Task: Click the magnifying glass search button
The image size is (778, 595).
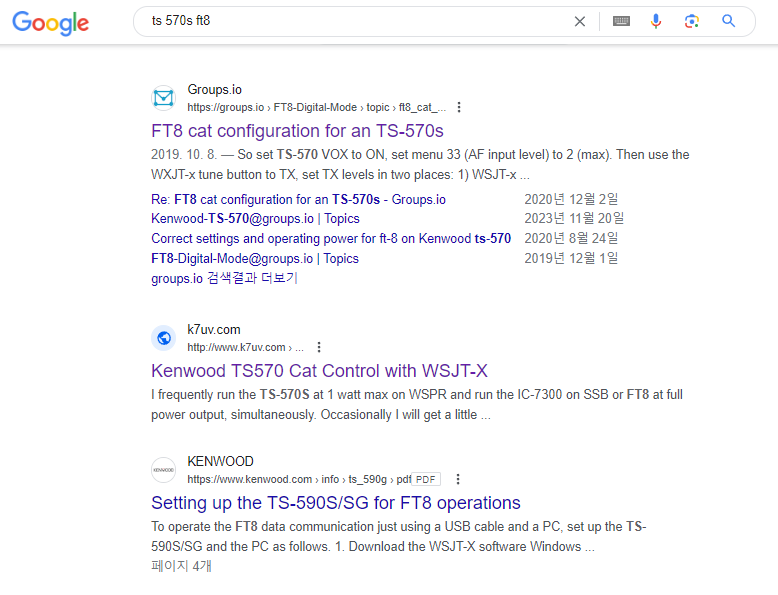Action: point(728,21)
